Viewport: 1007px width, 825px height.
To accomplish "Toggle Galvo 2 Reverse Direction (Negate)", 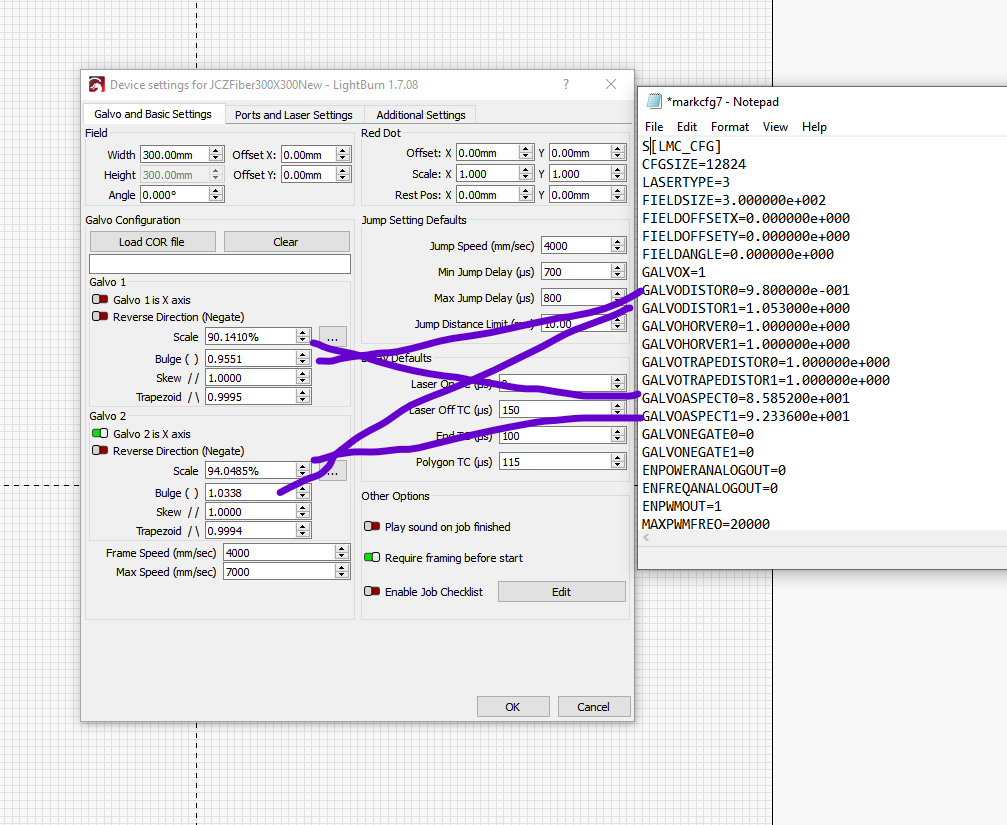I will pos(100,451).
